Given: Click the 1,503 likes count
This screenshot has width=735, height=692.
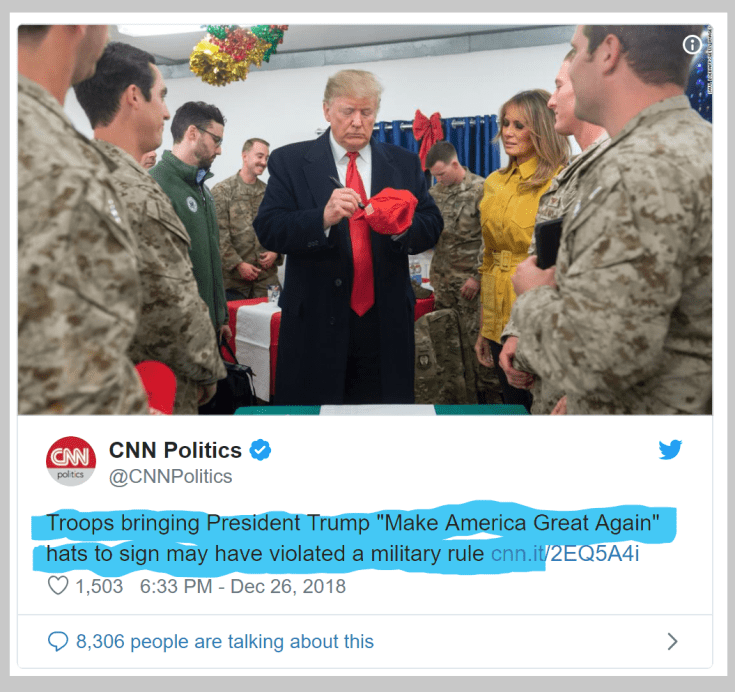Looking at the screenshot, I should (99, 586).
